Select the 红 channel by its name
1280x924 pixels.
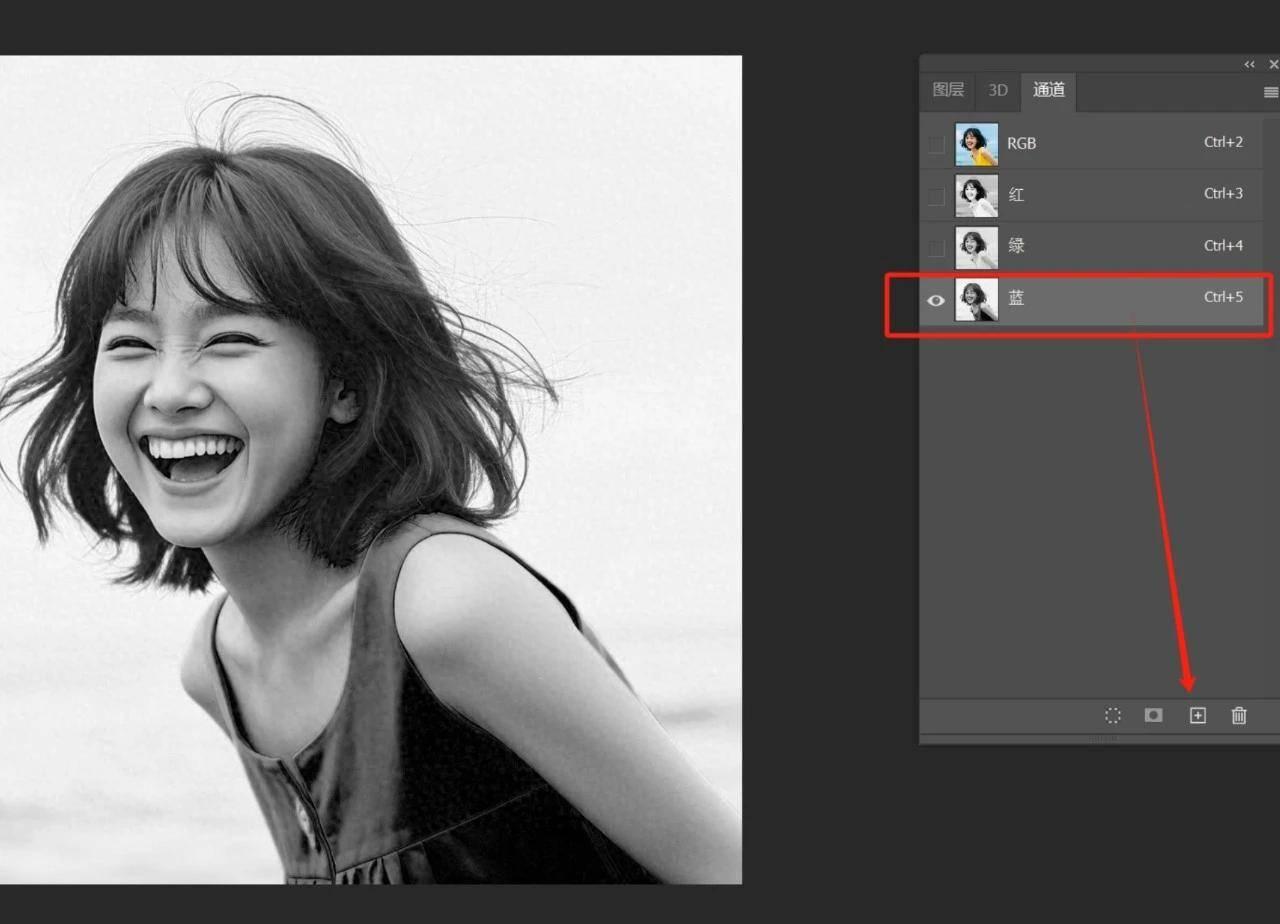(1016, 195)
